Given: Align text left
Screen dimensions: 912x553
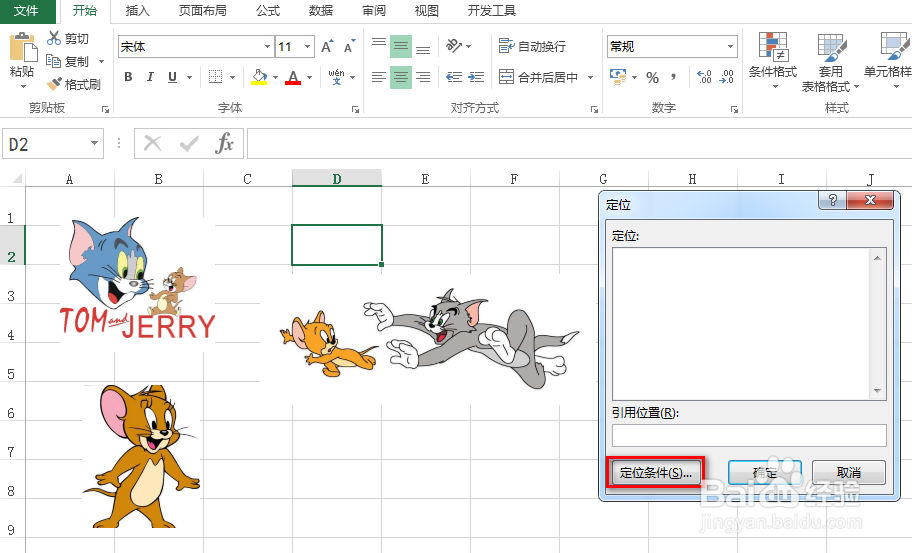Looking at the screenshot, I should [x=379, y=77].
